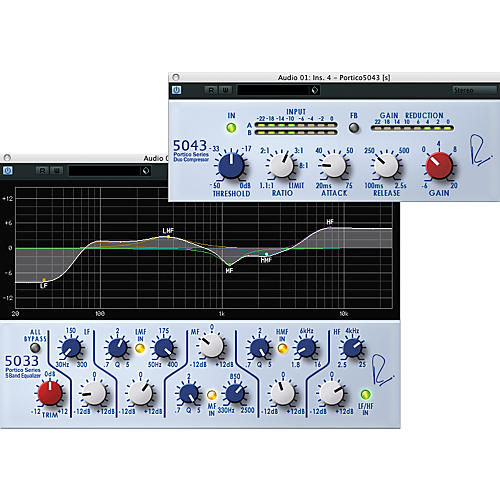Click the LF frequency knob (30Hz–300)
500x500 pixels.
coord(71,348)
